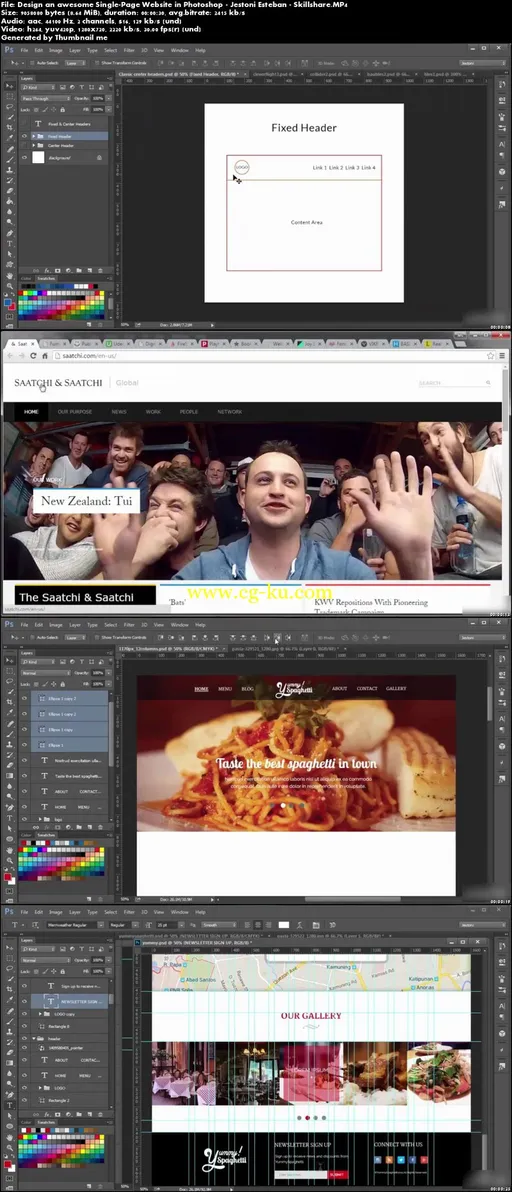Click T thumbnail of NEWSLETTER SIGN layer
The height and width of the screenshot is (1192, 512).
pyautogui.click(x=52, y=1001)
